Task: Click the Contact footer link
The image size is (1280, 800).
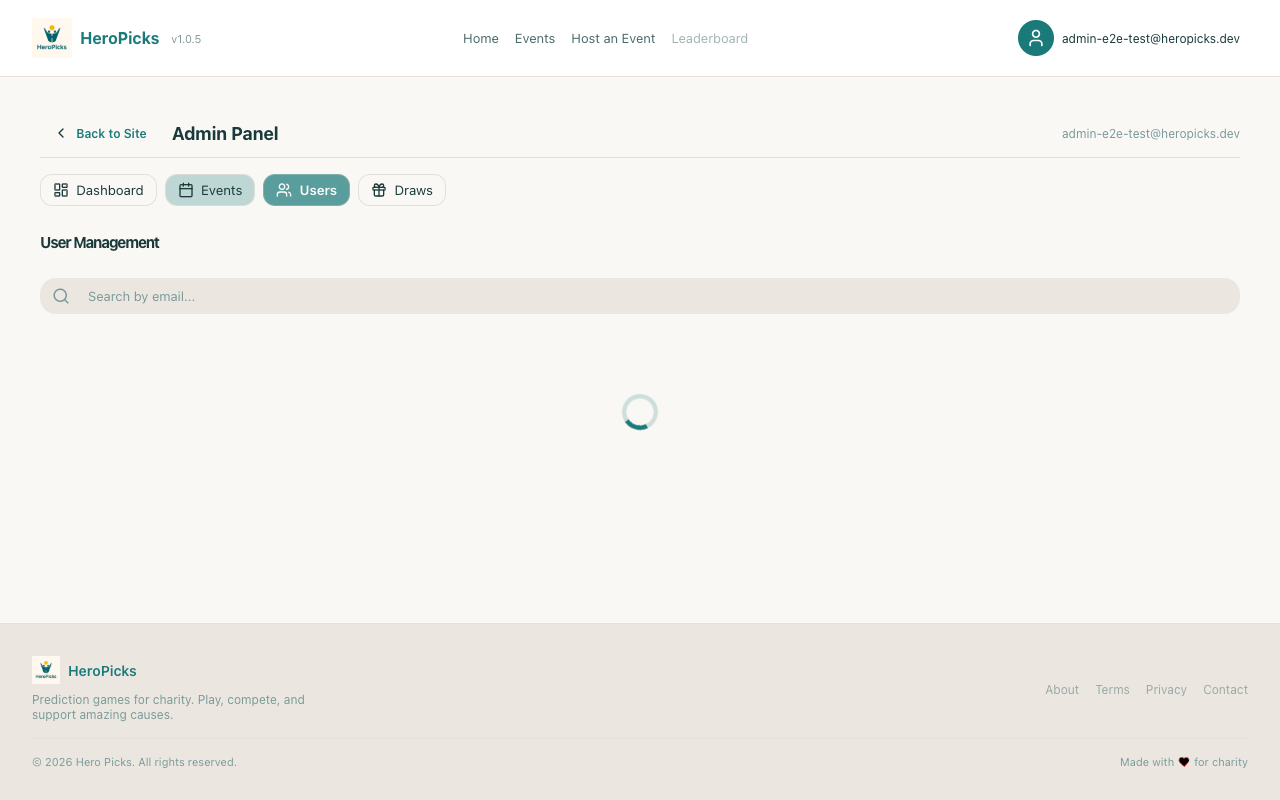Action: pos(1225,690)
